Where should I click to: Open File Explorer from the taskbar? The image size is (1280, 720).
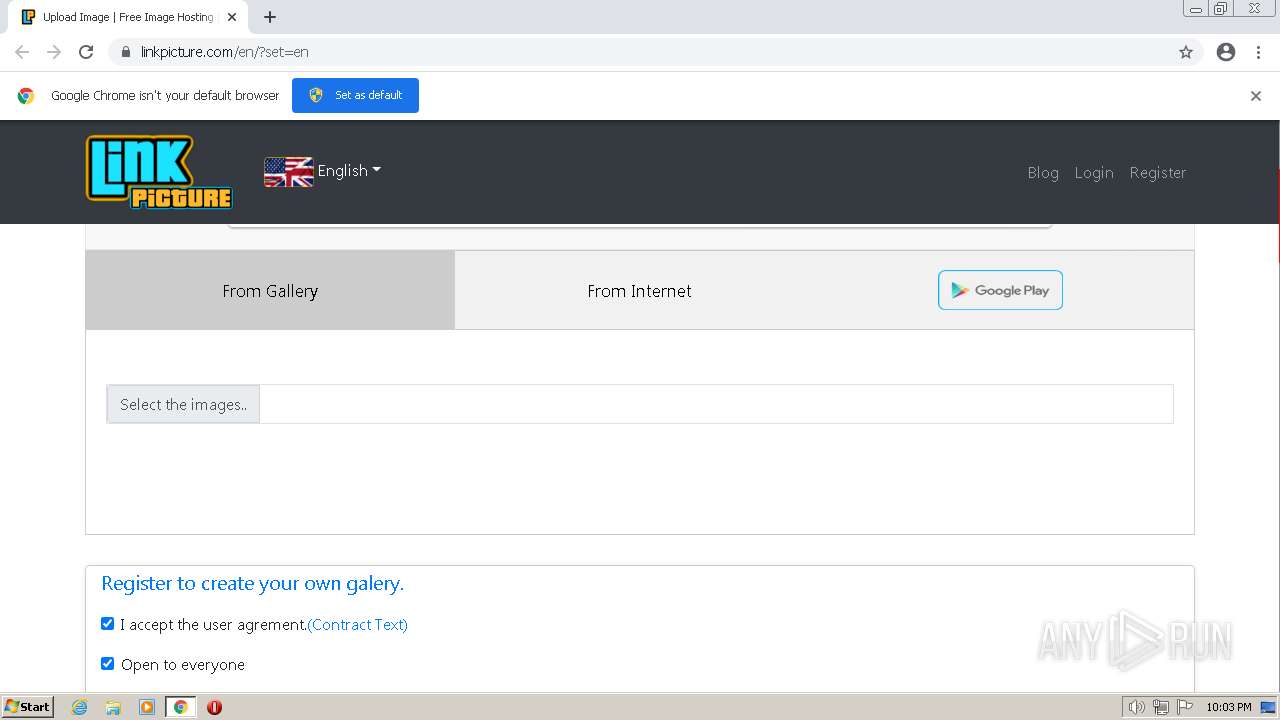point(113,707)
